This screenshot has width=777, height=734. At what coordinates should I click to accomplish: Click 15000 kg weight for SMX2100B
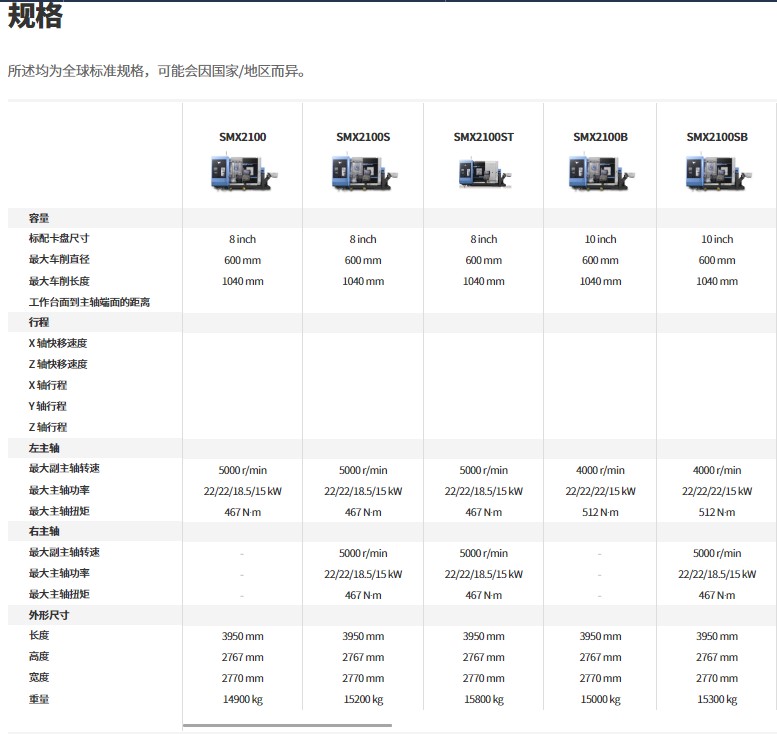601,699
